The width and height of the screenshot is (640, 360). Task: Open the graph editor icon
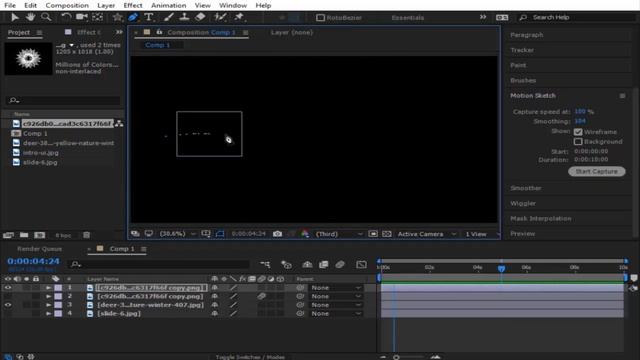[361, 264]
